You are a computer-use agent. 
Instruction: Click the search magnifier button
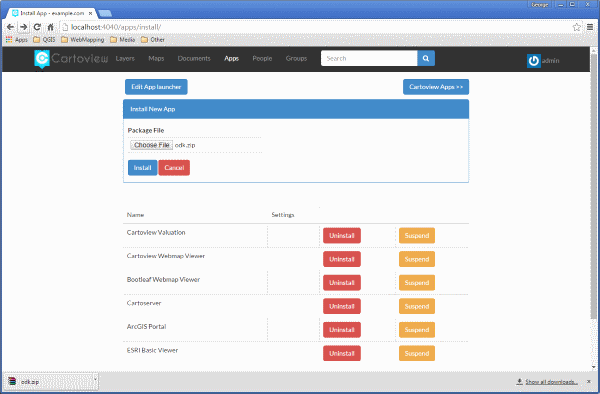point(426,58)
